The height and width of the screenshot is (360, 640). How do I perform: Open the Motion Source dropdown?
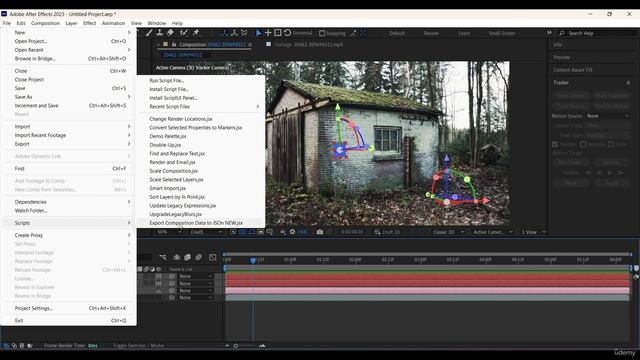(x=608, y=116)
